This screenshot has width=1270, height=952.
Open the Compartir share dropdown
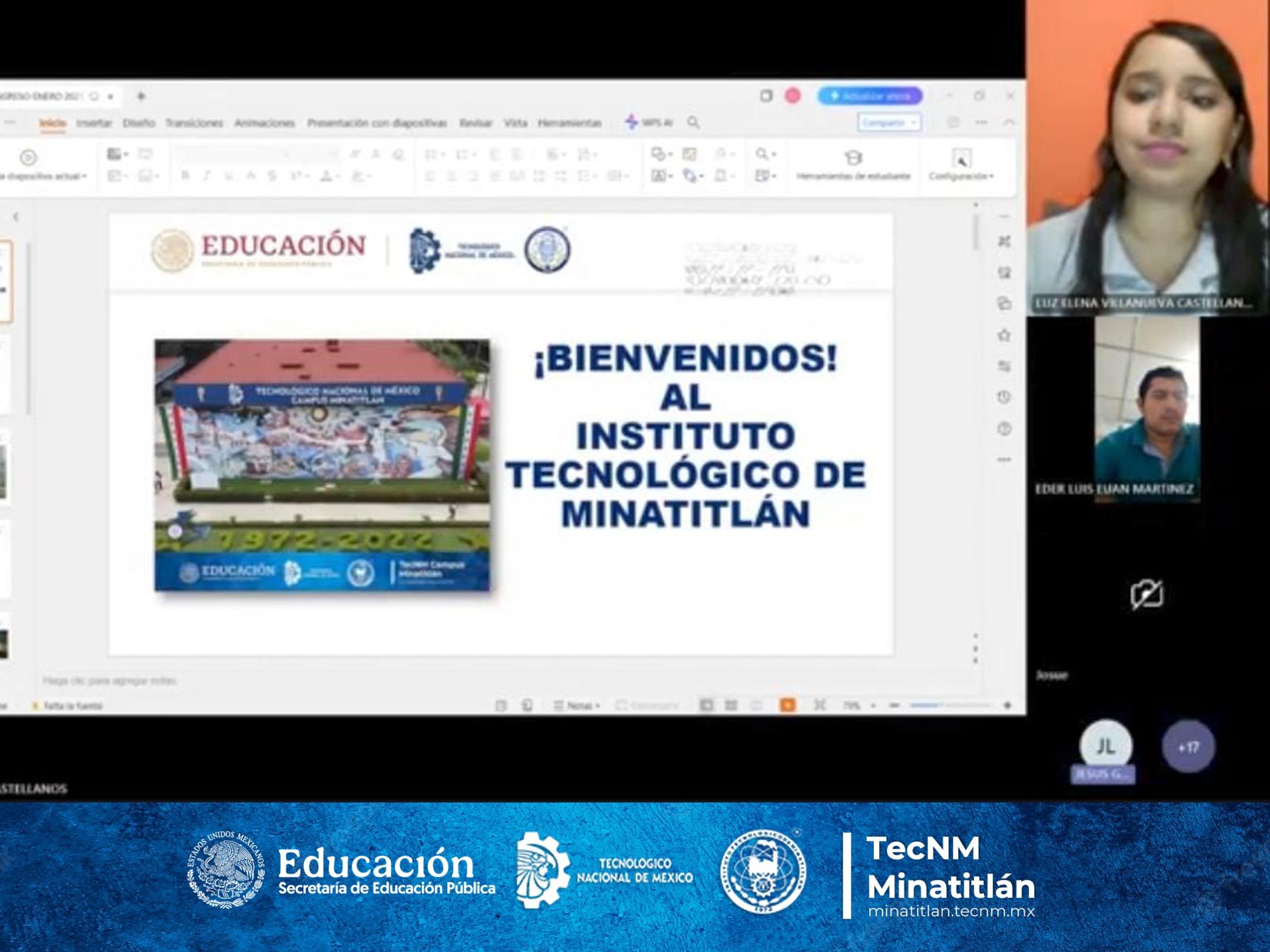pyautogui.click(x=888, y=122)
